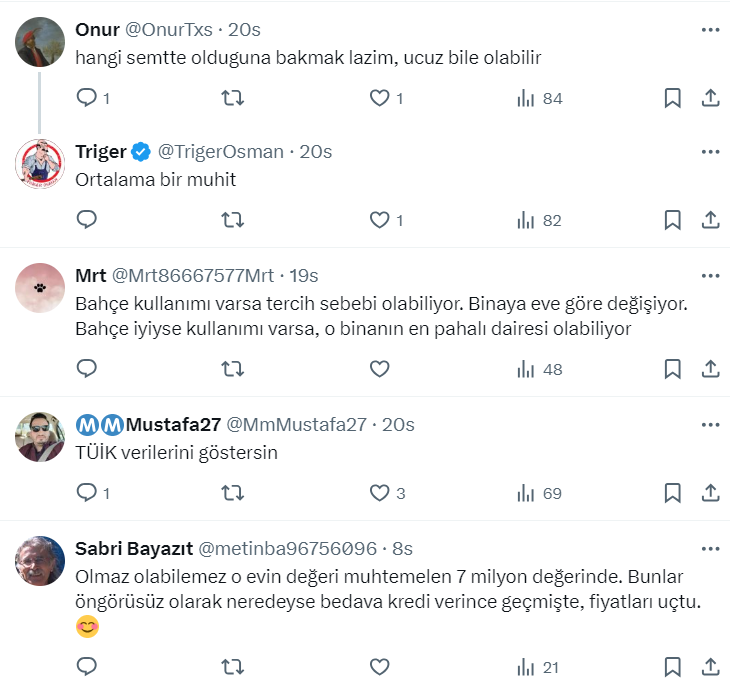Viewport: 730px width, 691px height.
Task: Open @TrigerOsman profile handle link
Action: (x=221, y=152)
